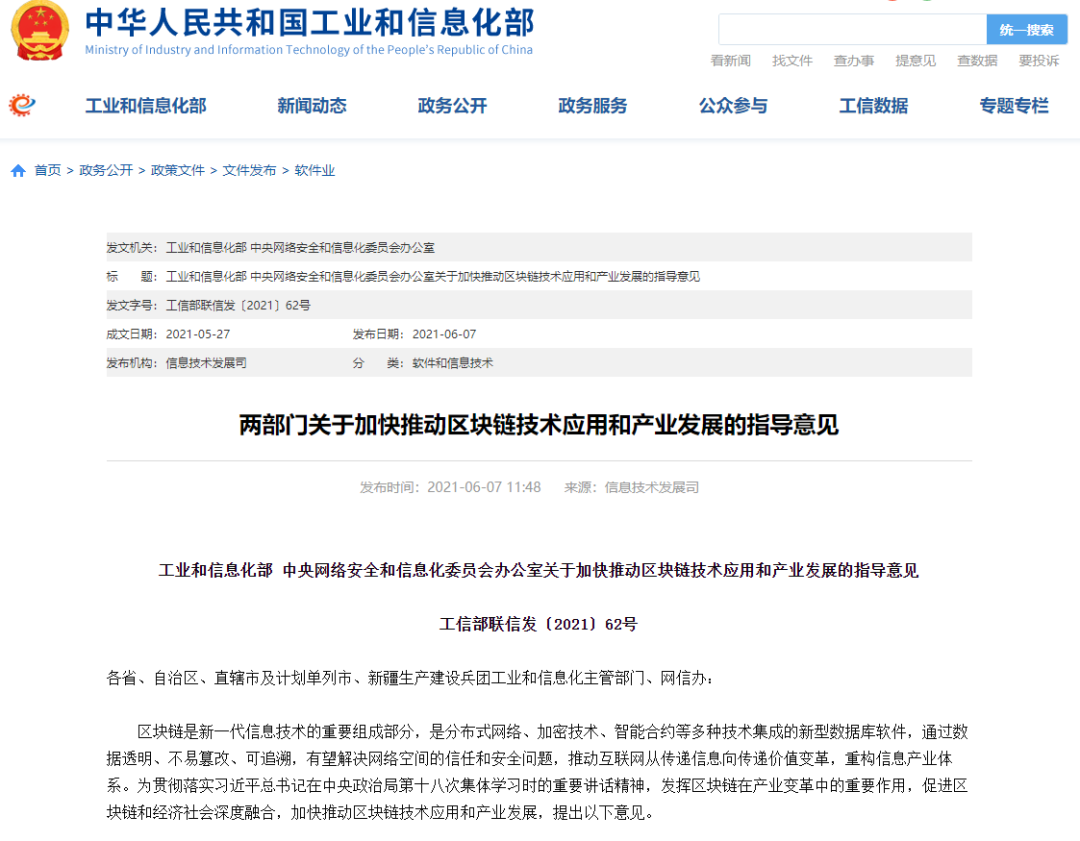Screen dimensions: 1080x841
Task: Open the 专题专栏 navigation menu
Action: coord(1013,104)
